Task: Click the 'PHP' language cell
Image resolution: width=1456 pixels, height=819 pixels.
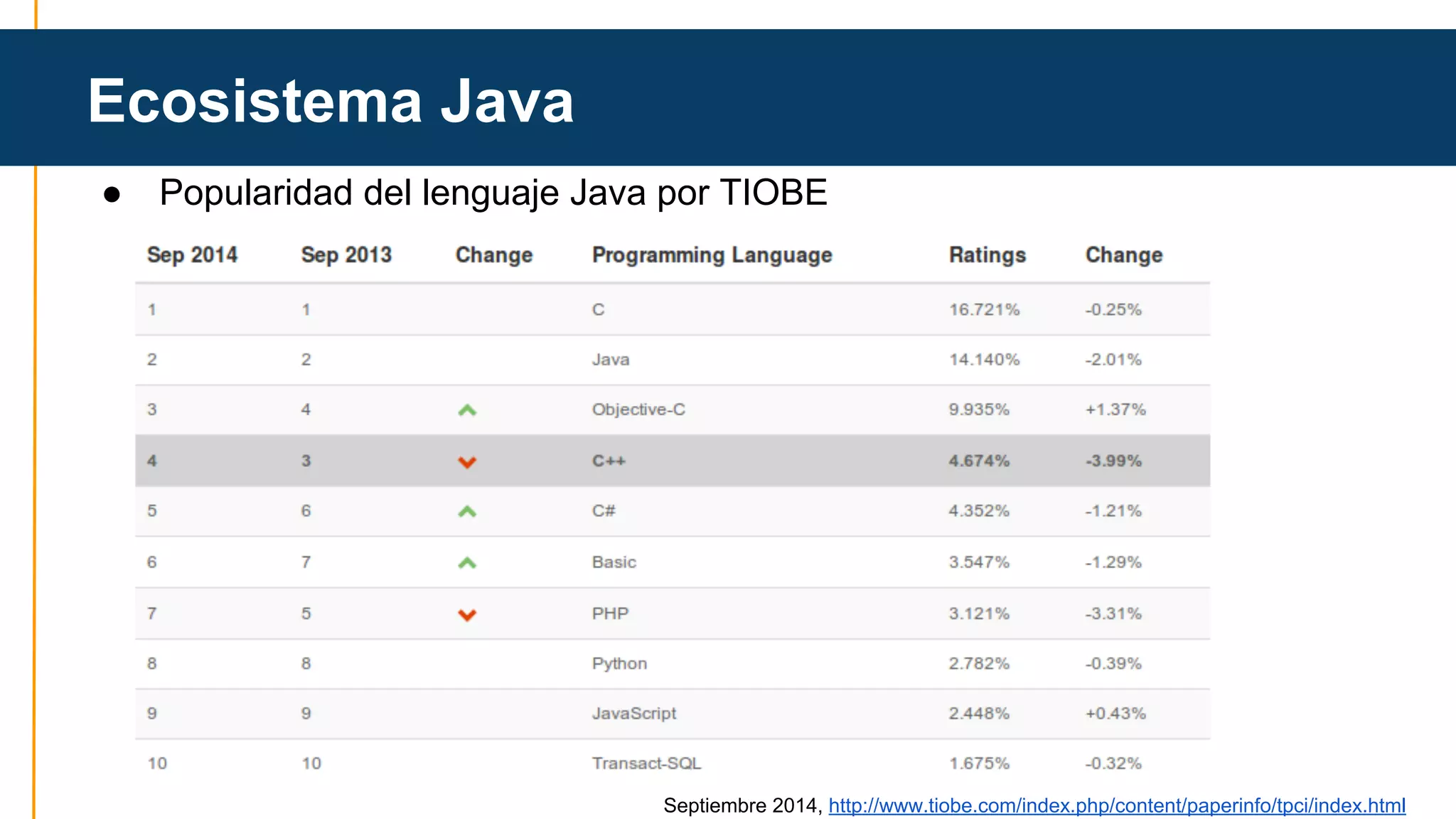Action: [610, 614]
